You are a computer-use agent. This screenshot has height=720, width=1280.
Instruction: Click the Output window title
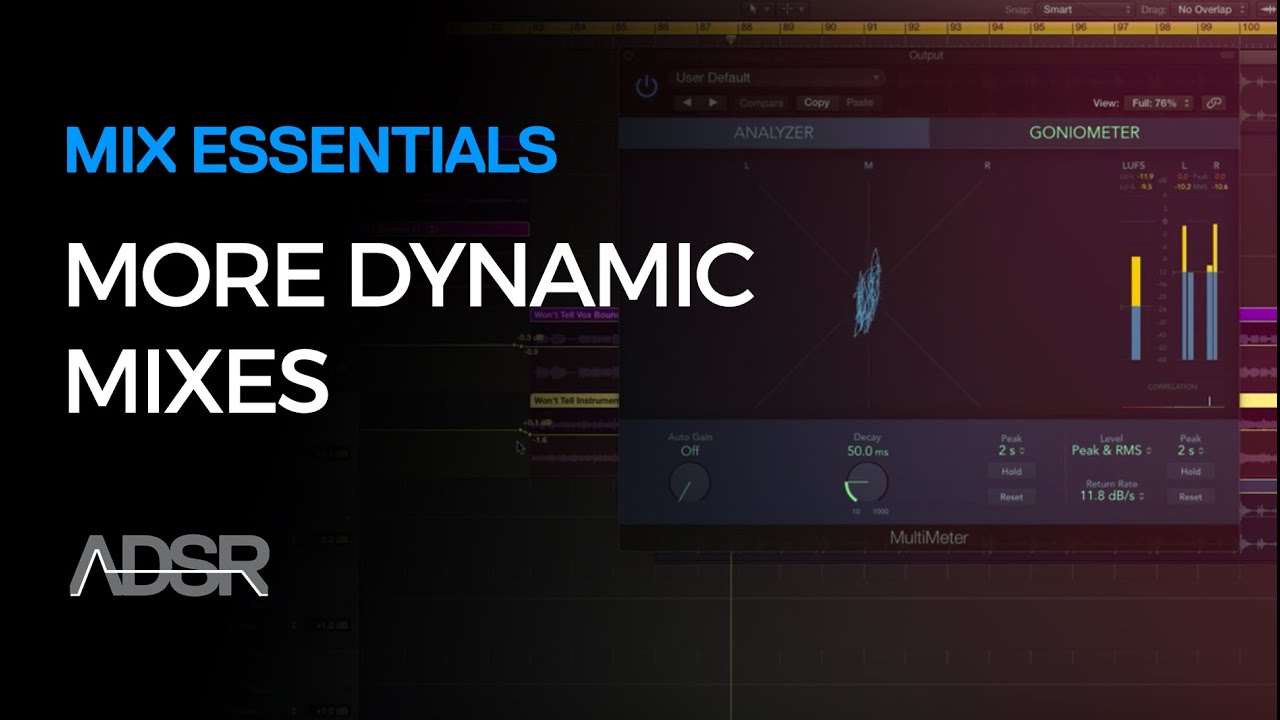pyautogui.click(x=926, y=56)
